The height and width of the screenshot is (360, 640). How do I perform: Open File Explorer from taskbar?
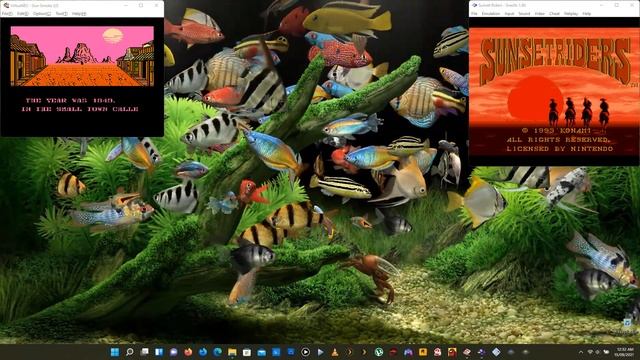[232, 352]
